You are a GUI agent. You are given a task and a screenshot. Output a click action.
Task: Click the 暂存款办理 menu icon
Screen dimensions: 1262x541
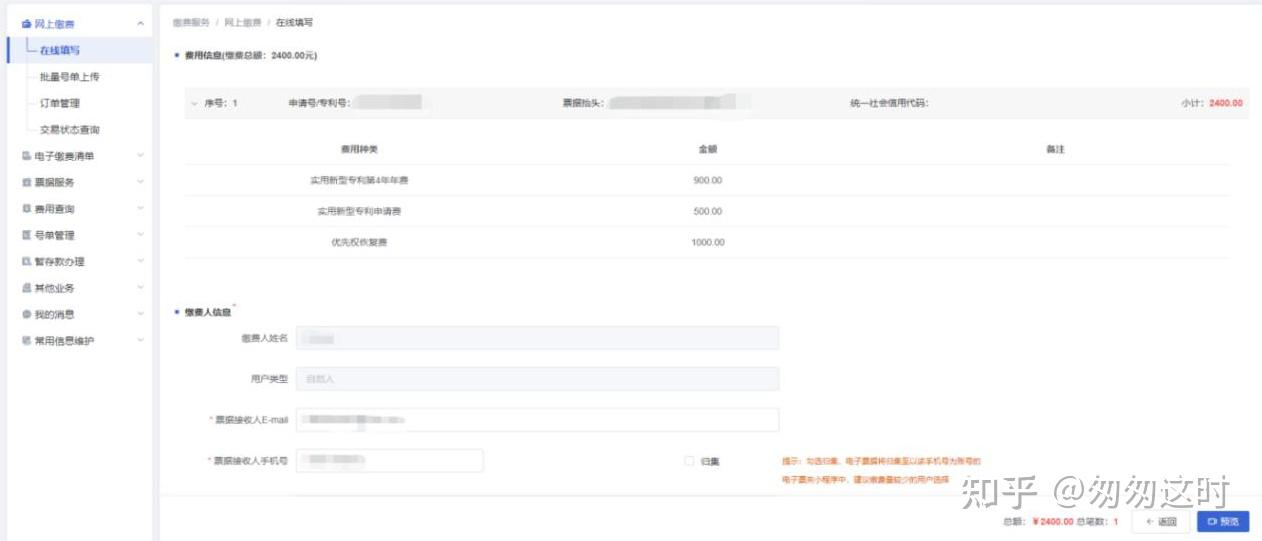[27, 262]
